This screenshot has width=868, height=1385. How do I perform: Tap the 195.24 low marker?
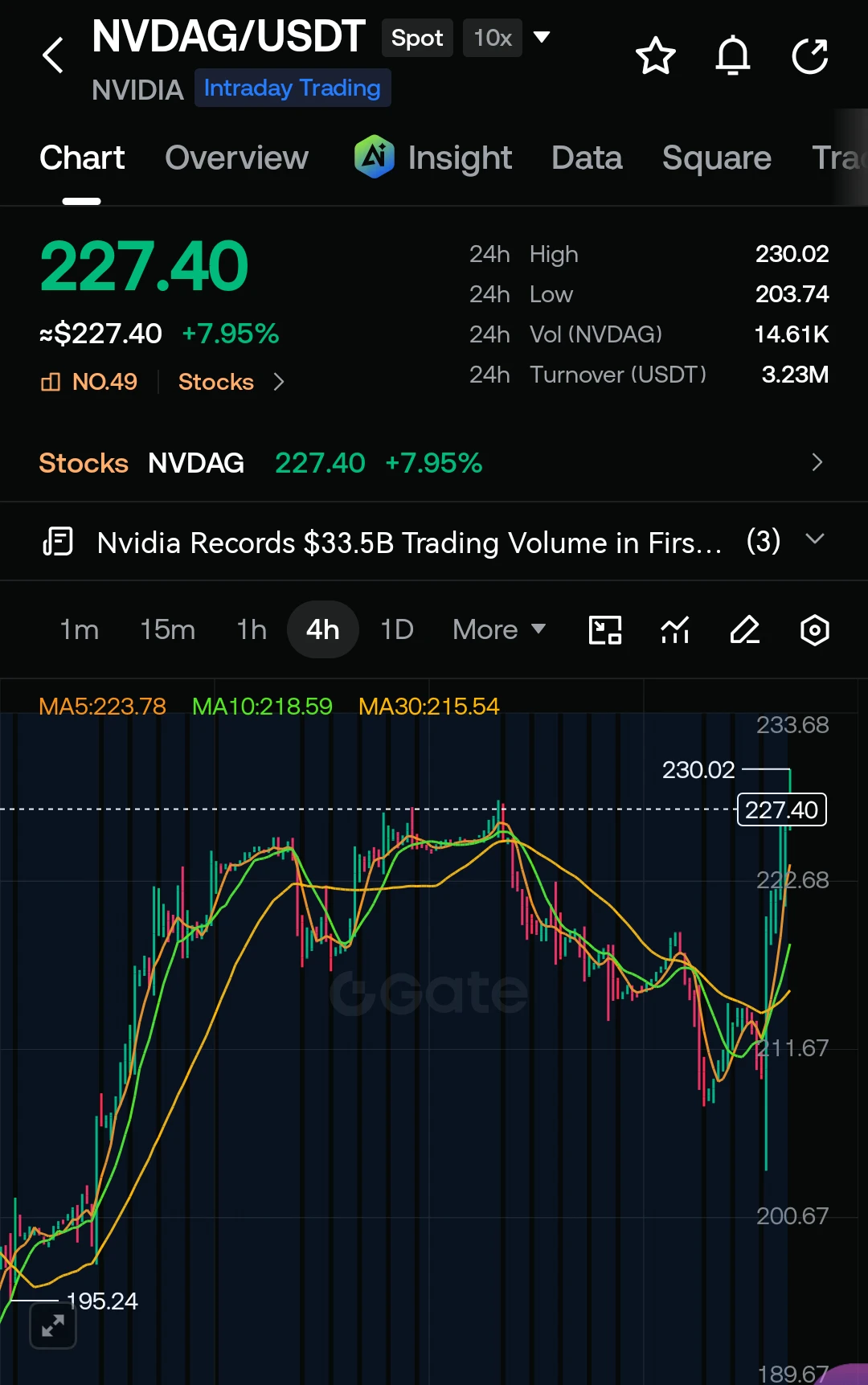pyautogui.click(x=102, y=1301)
